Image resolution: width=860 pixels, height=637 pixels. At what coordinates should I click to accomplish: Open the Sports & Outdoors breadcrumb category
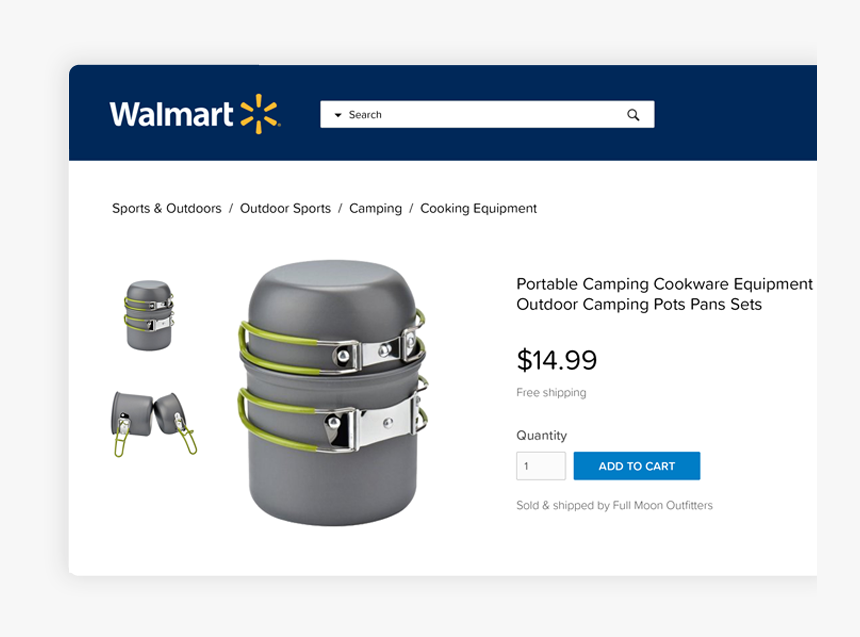tap(166, 208)
